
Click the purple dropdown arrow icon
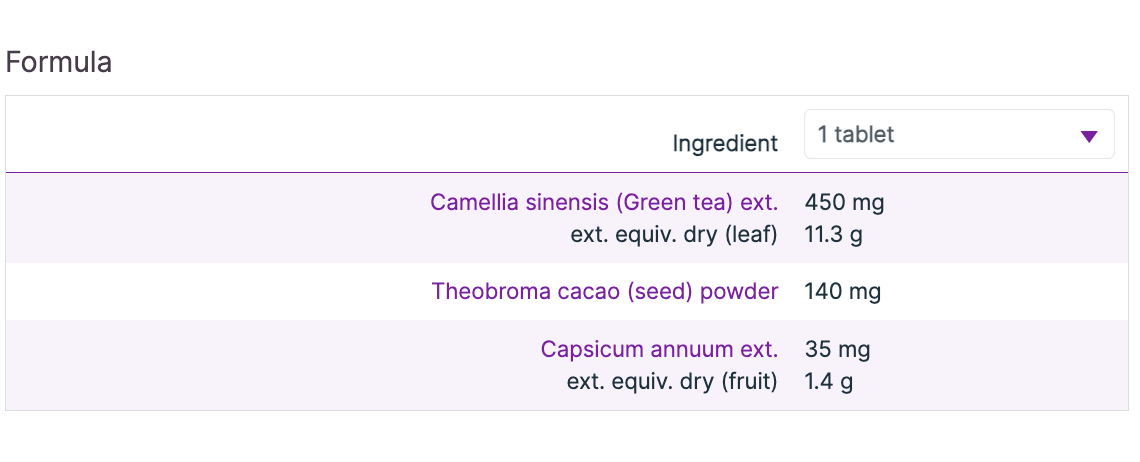click(x=1089, y=136)
